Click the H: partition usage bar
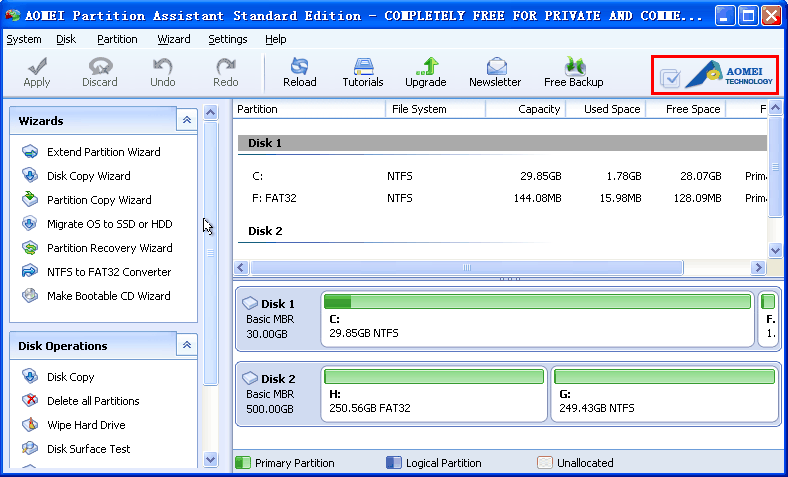 click(x=434, y=376)
